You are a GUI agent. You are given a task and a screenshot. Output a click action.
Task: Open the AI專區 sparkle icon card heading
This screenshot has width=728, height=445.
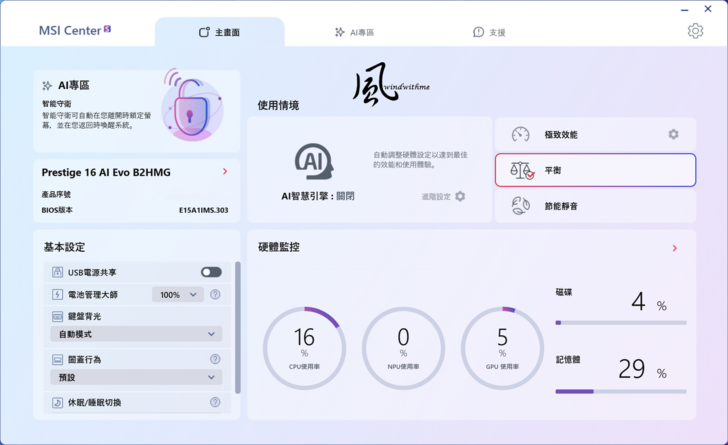tap(66, 85)
